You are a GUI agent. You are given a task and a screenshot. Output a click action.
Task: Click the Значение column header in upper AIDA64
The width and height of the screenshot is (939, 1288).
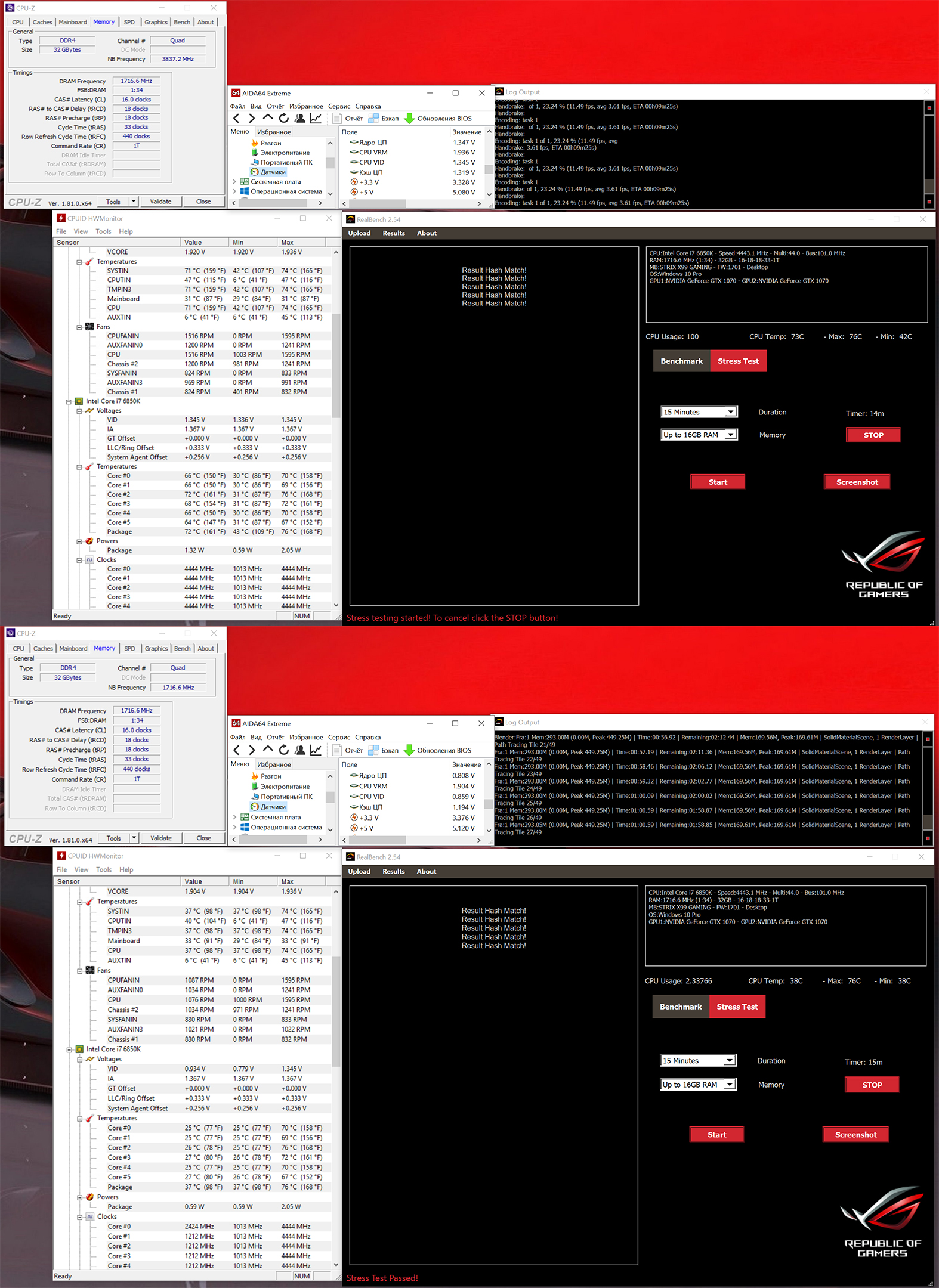coord(467,132)
